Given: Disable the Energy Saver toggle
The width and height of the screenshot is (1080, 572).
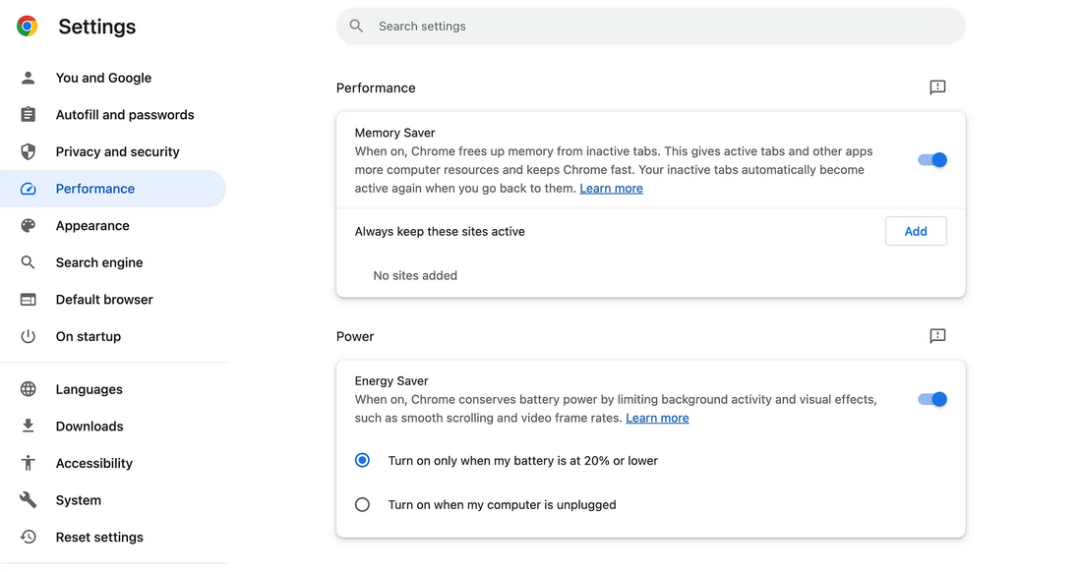Looking at the screenshot, I should click(x=932, y=399).
